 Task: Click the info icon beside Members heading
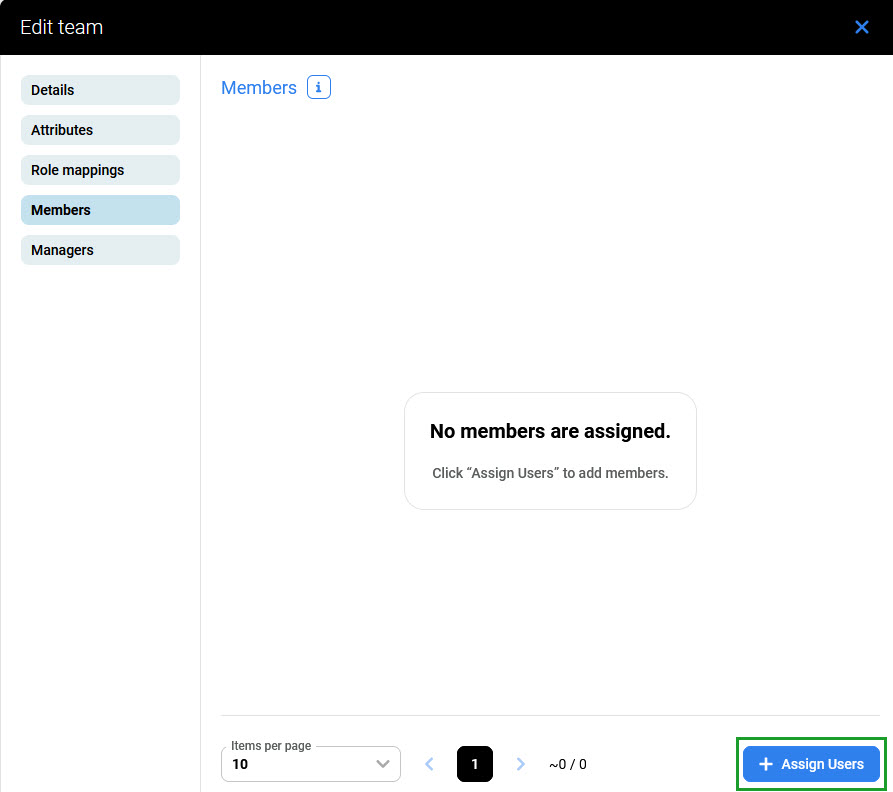pyautogui.click(x=318, y=88)
